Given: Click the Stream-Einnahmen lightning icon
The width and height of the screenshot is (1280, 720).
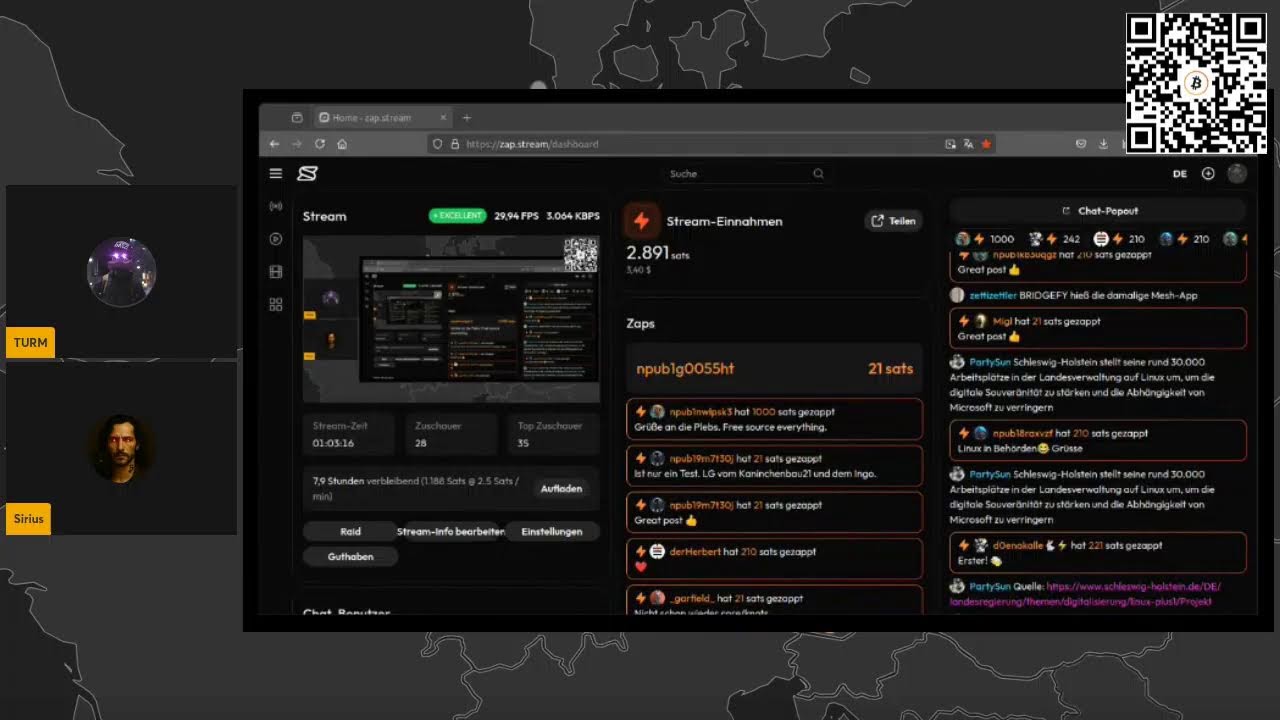Looking at the screenshot, I should pyautogui.click(x=642, y=221).
